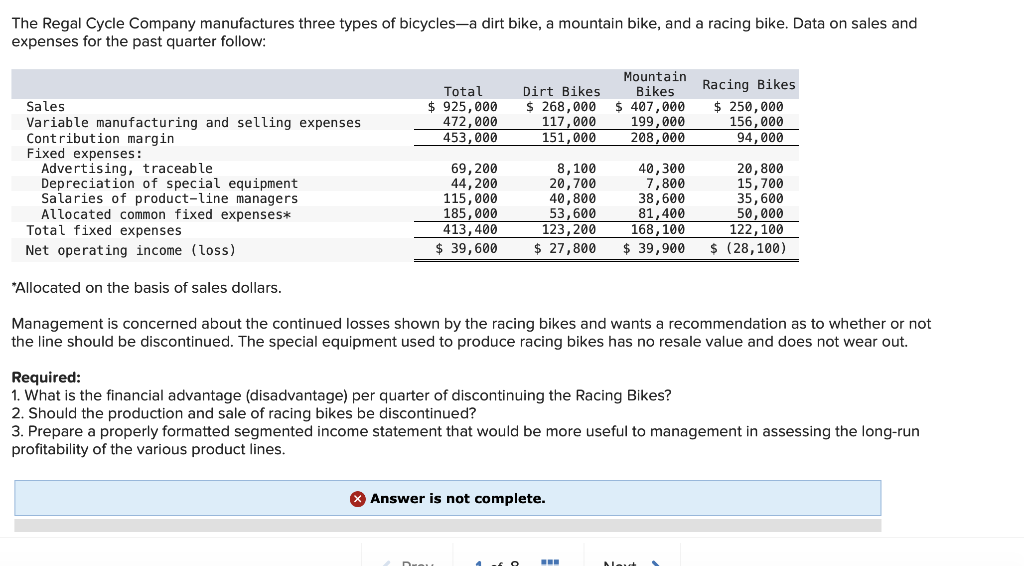1024x566 pixels.
Task: Select dirt bikes net income $ 27,800
Action: [565, 249]
